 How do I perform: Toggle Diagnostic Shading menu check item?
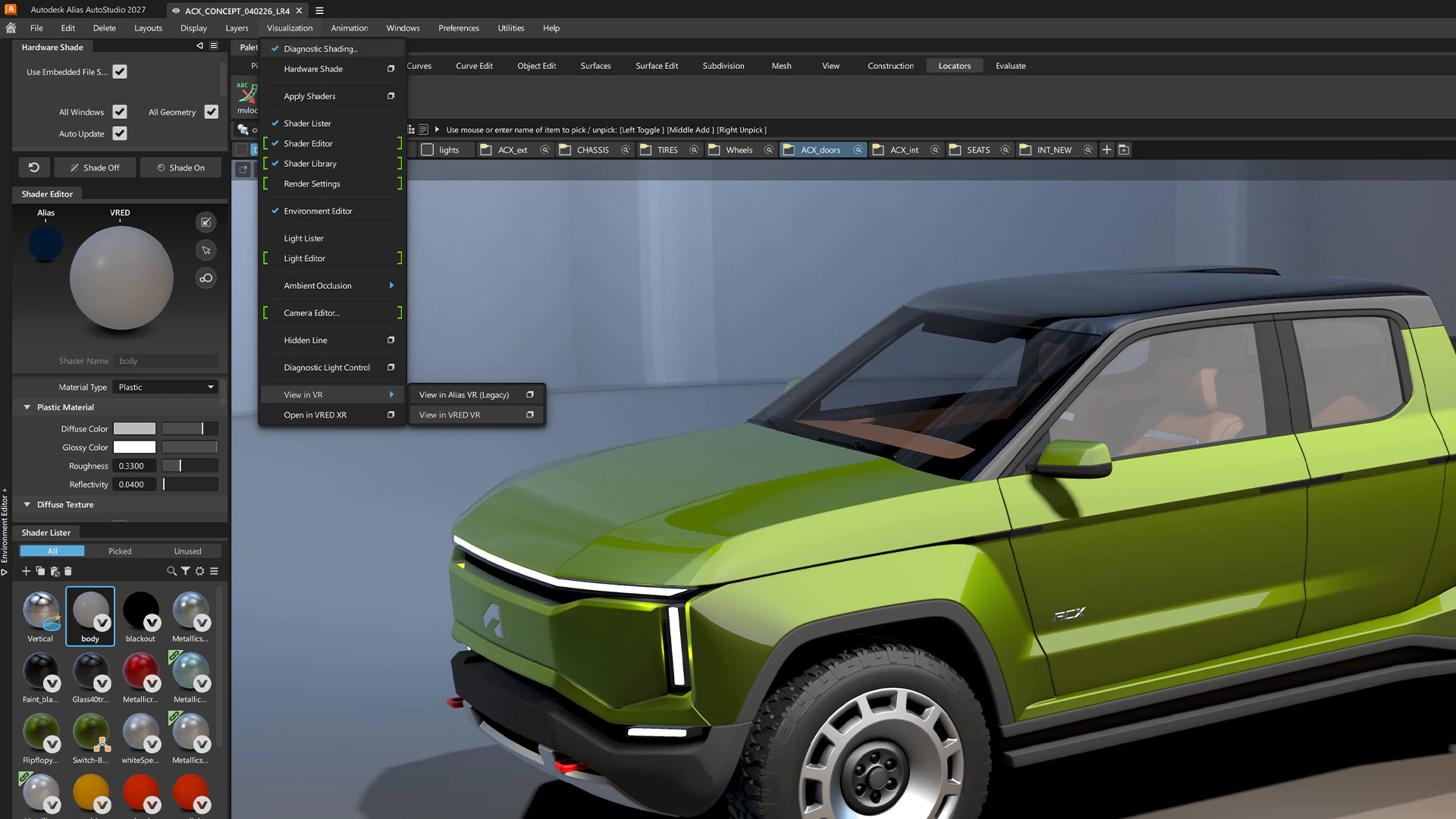tap(331, 49)
